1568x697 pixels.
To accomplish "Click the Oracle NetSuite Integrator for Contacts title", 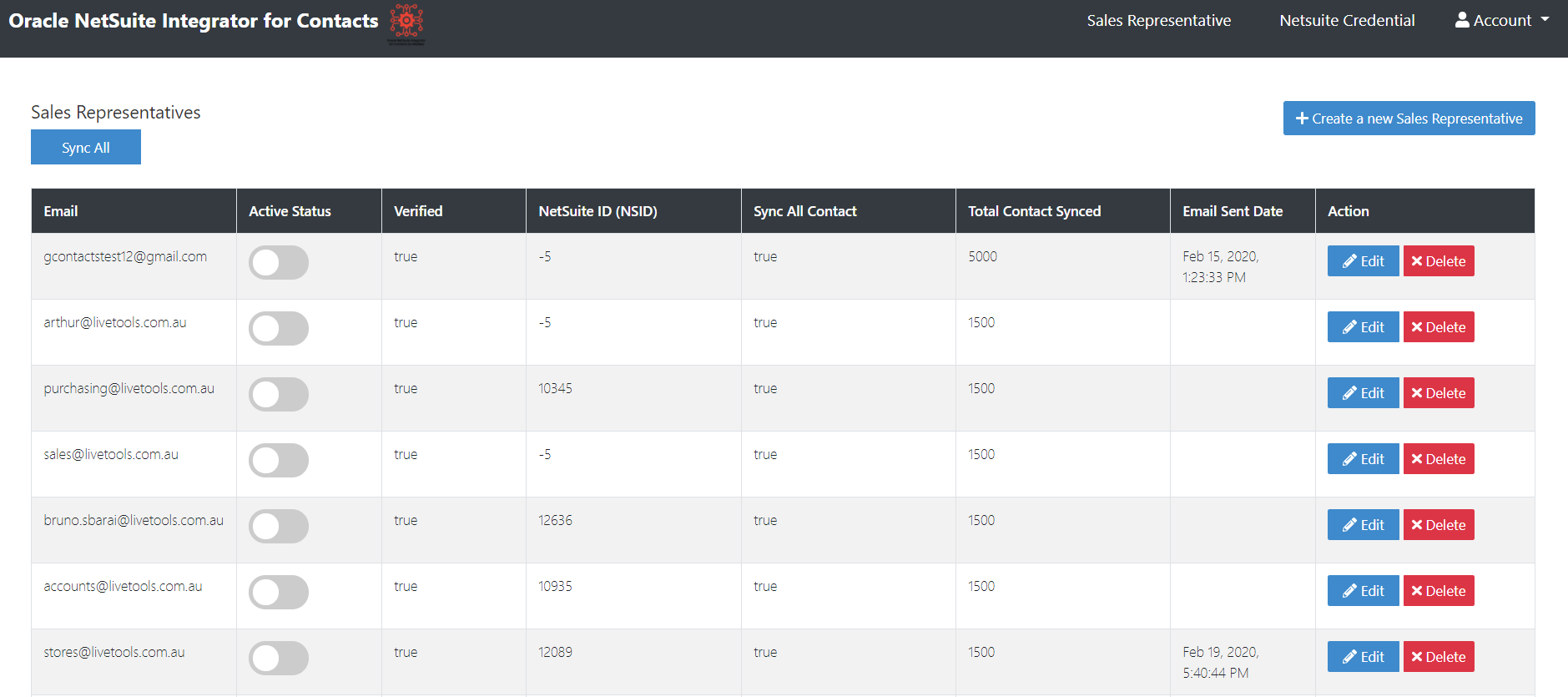I will [194, 21].
